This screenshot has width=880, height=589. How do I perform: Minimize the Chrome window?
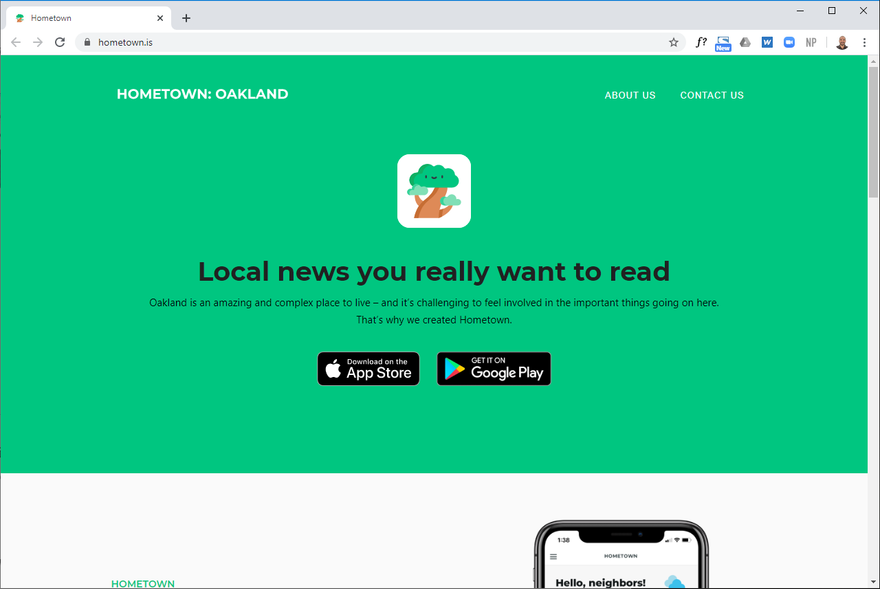tap(800, 11)
